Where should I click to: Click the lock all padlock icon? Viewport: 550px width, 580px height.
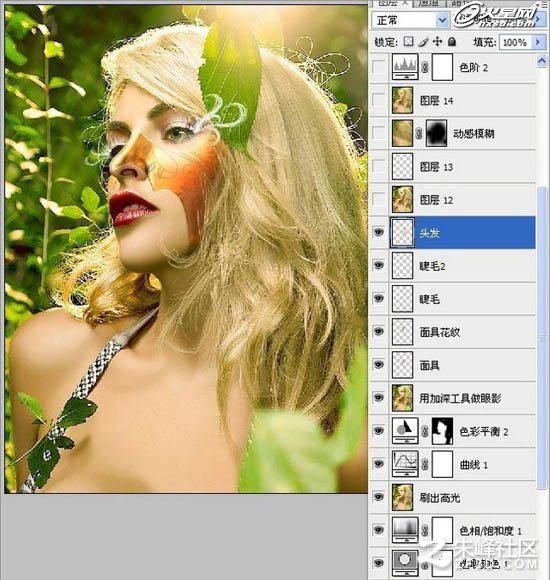click(452, 42)
